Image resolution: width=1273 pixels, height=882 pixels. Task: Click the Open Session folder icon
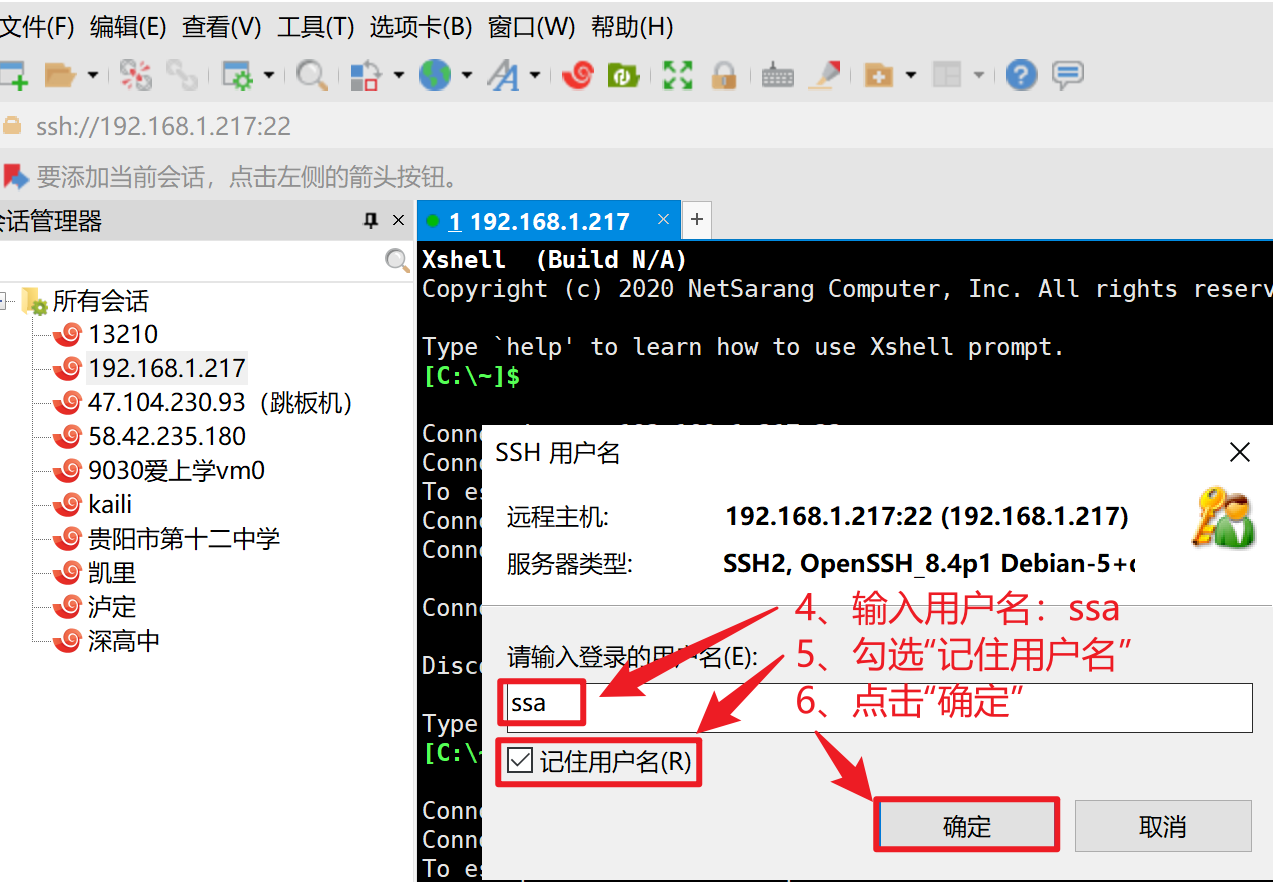tap(61, 75)
